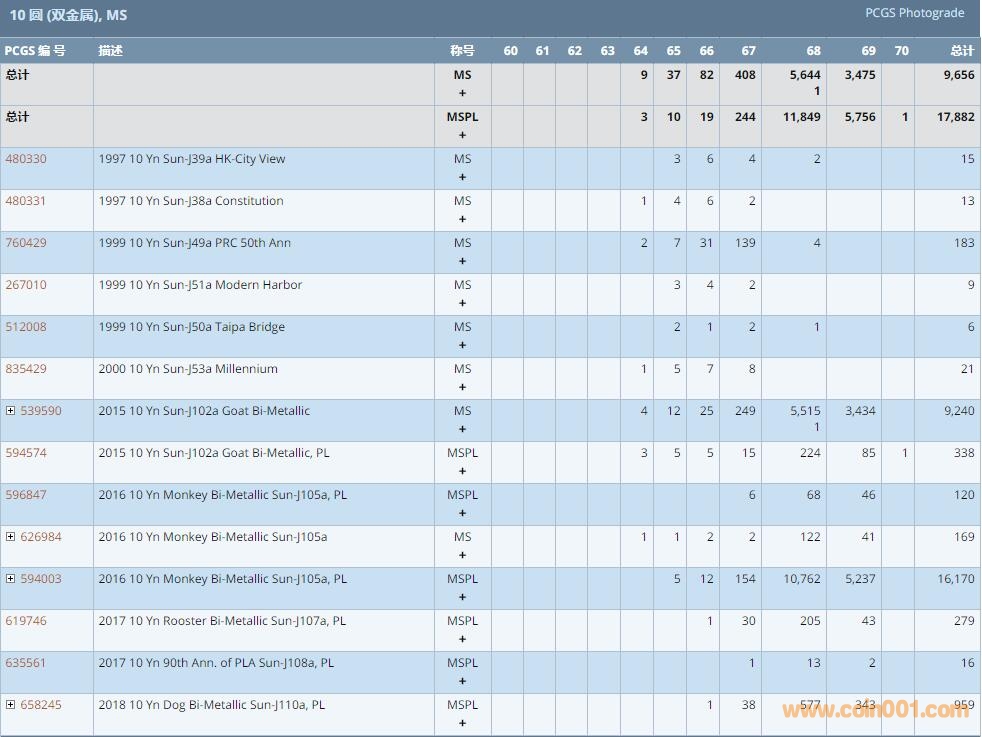Select coin number 596847
The height and width of the screenshot is (737, 982).
pos(26,495)
